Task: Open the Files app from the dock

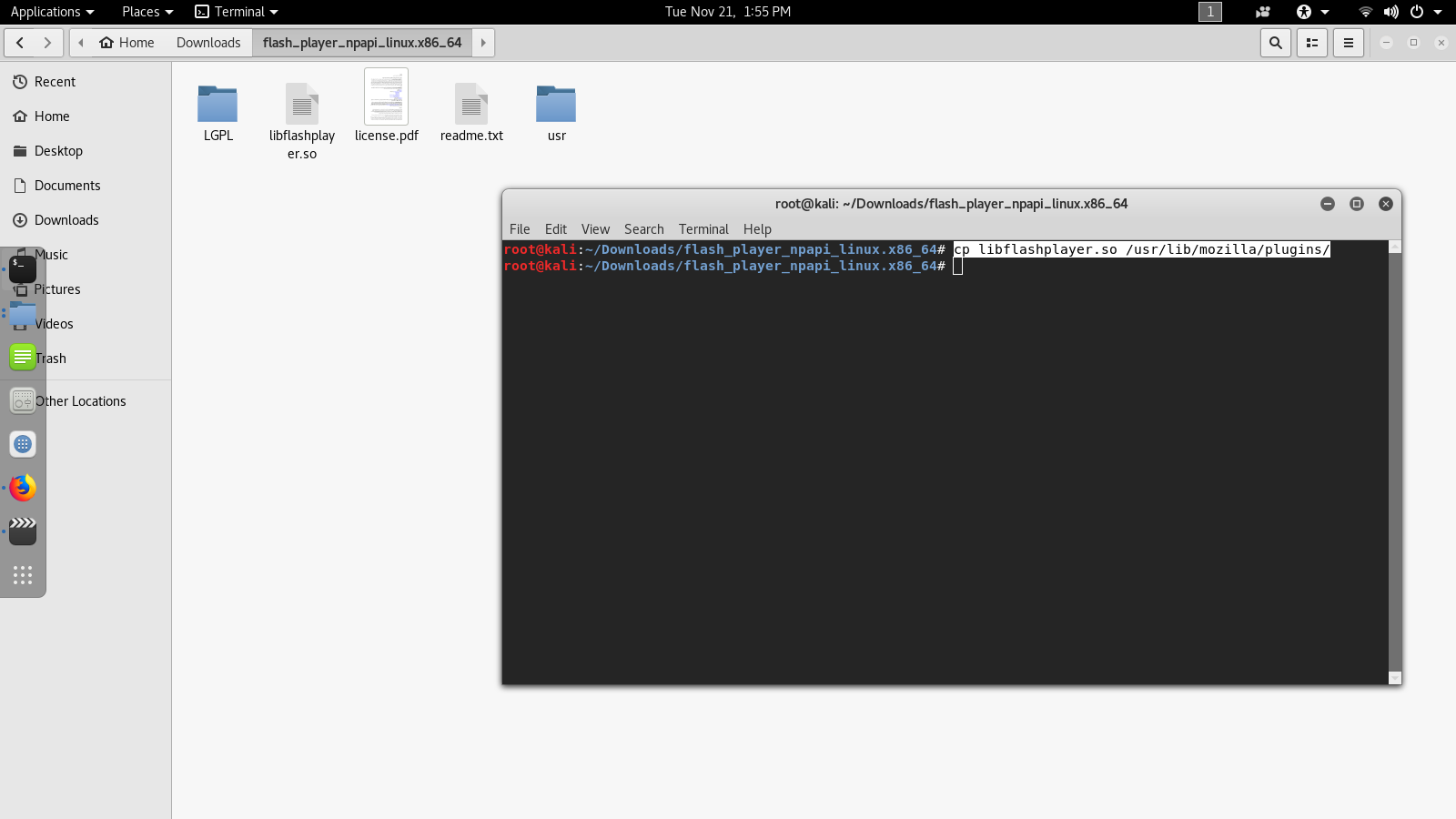Action: coord(23,314)
